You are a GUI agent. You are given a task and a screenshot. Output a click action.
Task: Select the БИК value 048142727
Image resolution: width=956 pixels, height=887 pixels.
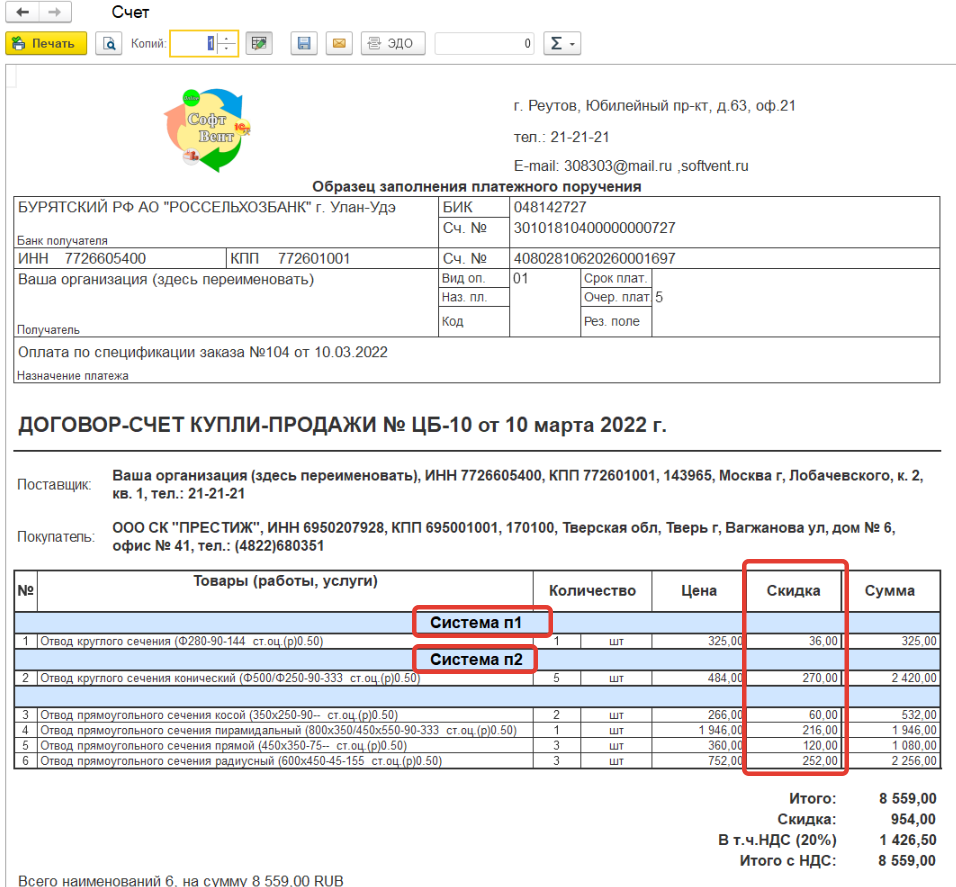pyautogui.click(x=550, y=207)
